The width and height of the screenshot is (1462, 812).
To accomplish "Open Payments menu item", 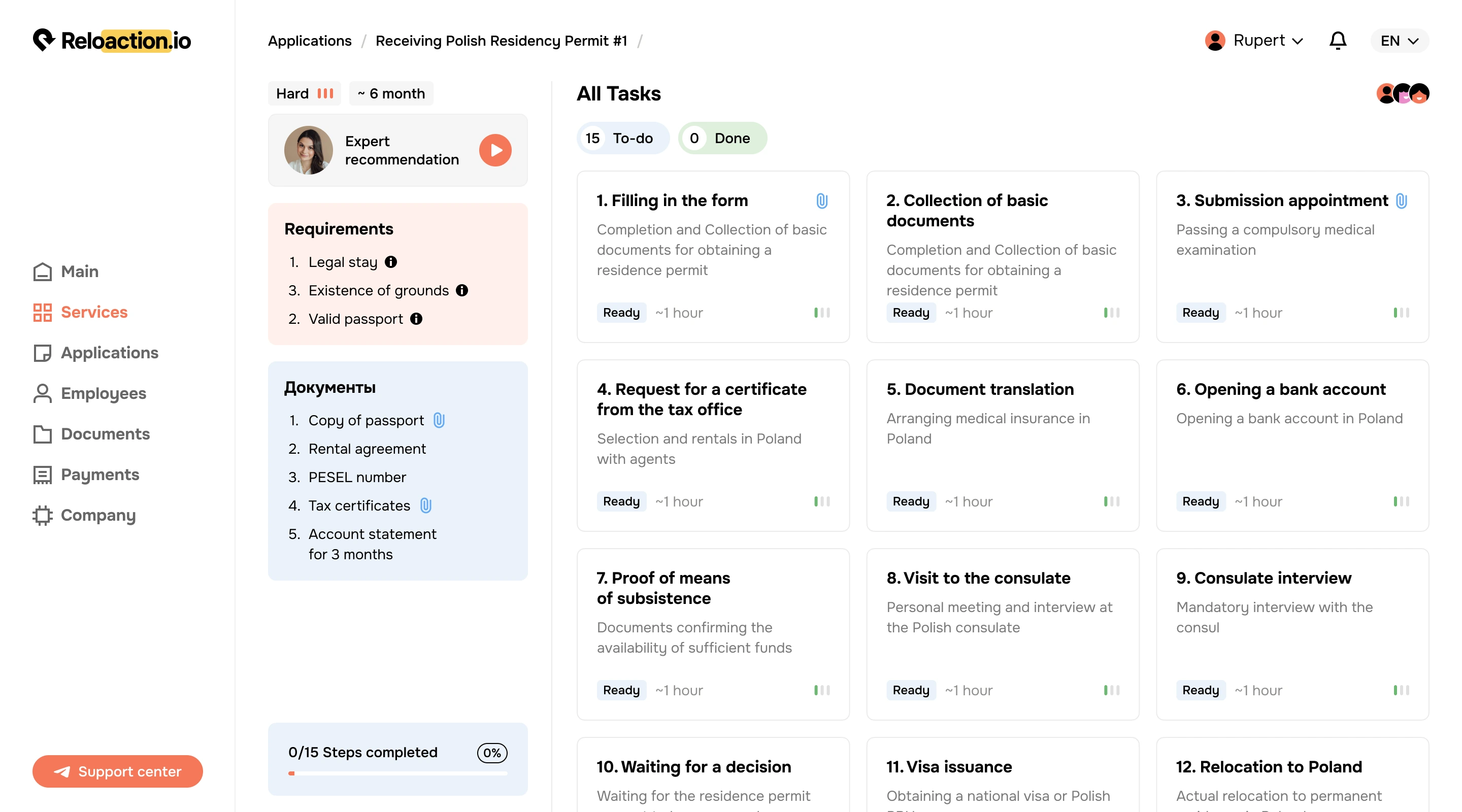I will [86, 475].
